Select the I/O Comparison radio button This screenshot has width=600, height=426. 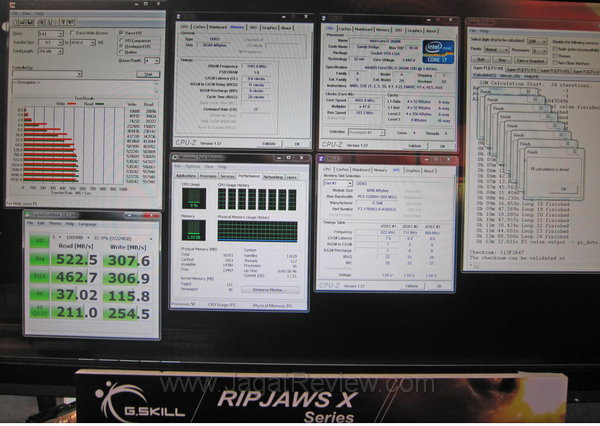(x=121, y=40)
